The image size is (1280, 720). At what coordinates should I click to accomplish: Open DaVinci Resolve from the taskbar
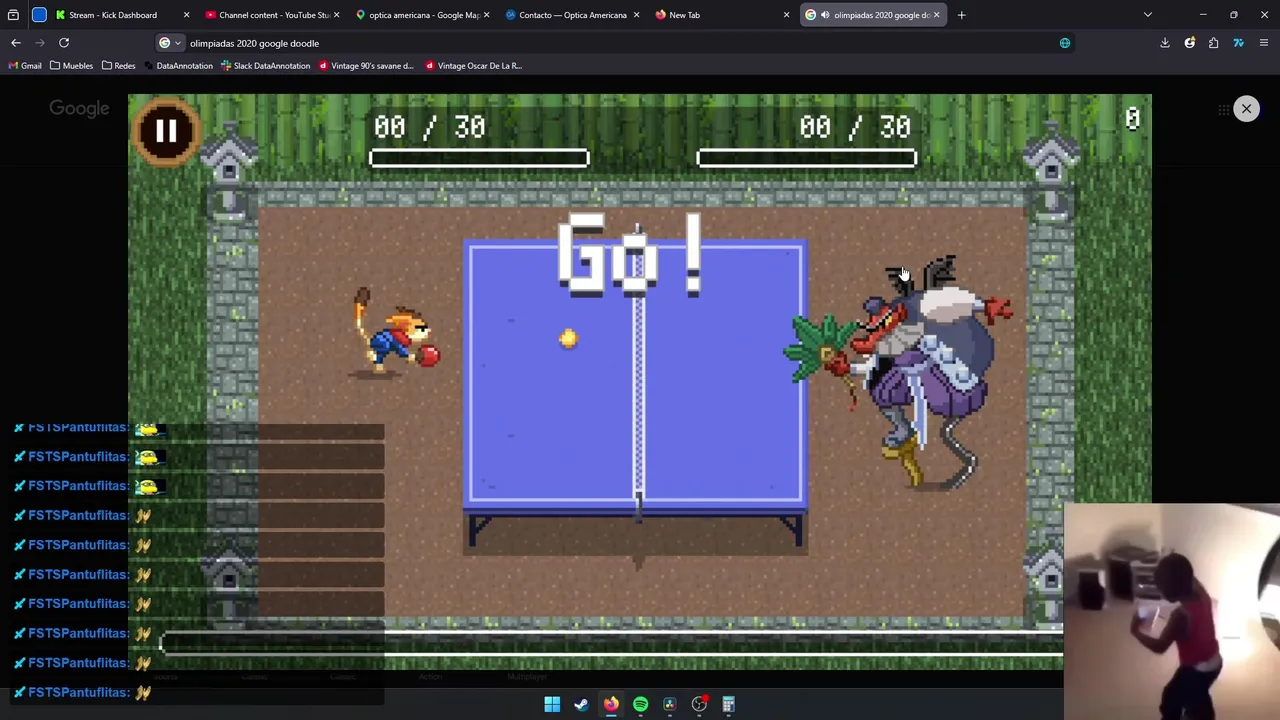(x=670, y=704)
